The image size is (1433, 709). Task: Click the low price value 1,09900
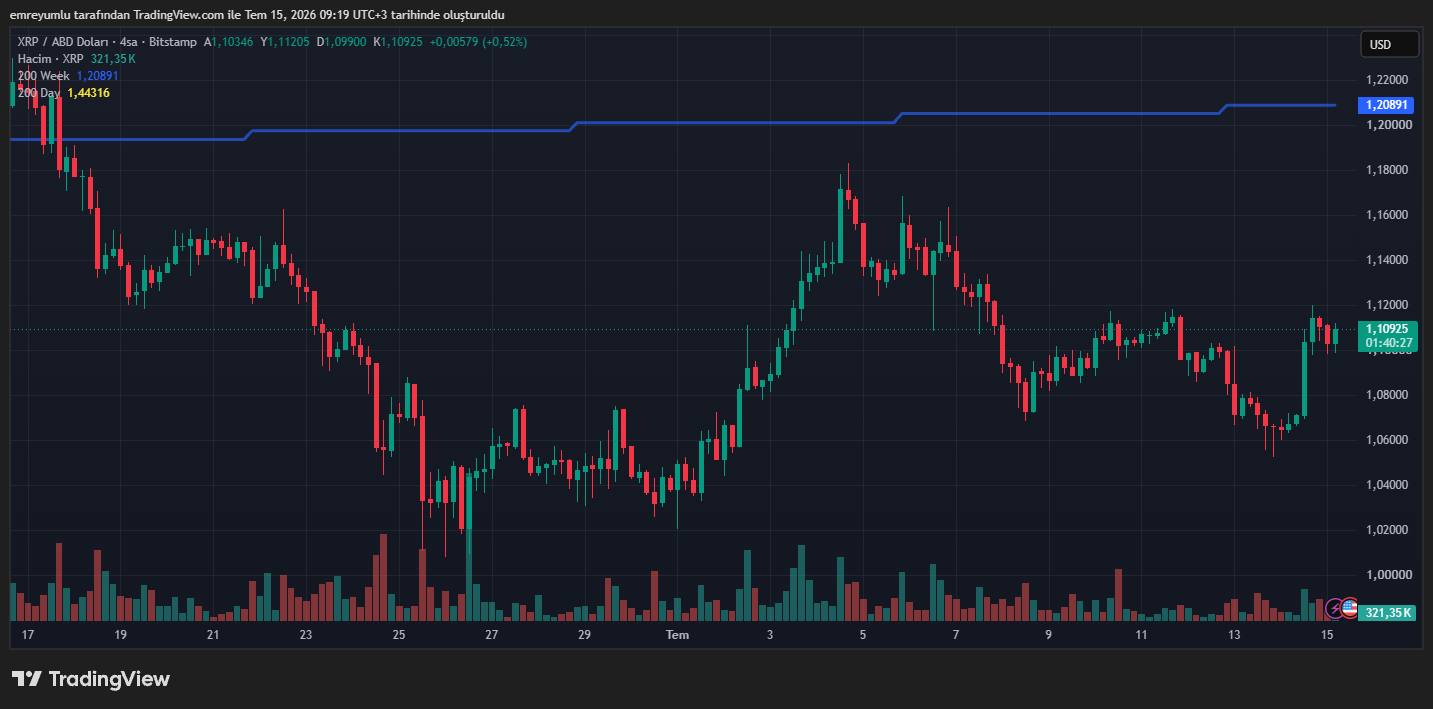[347, 42]
